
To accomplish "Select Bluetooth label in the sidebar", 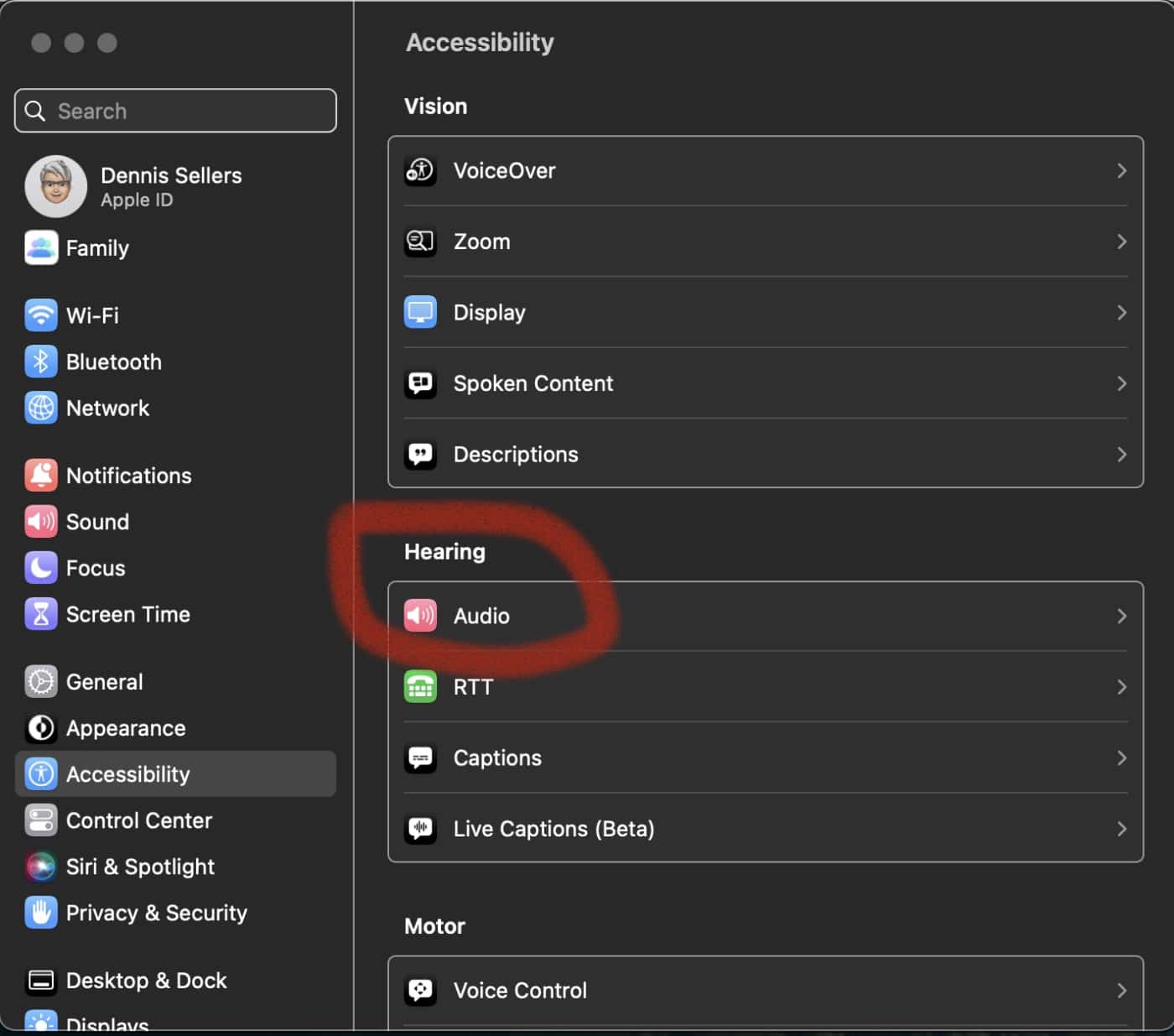I will [x=114, y=362].
